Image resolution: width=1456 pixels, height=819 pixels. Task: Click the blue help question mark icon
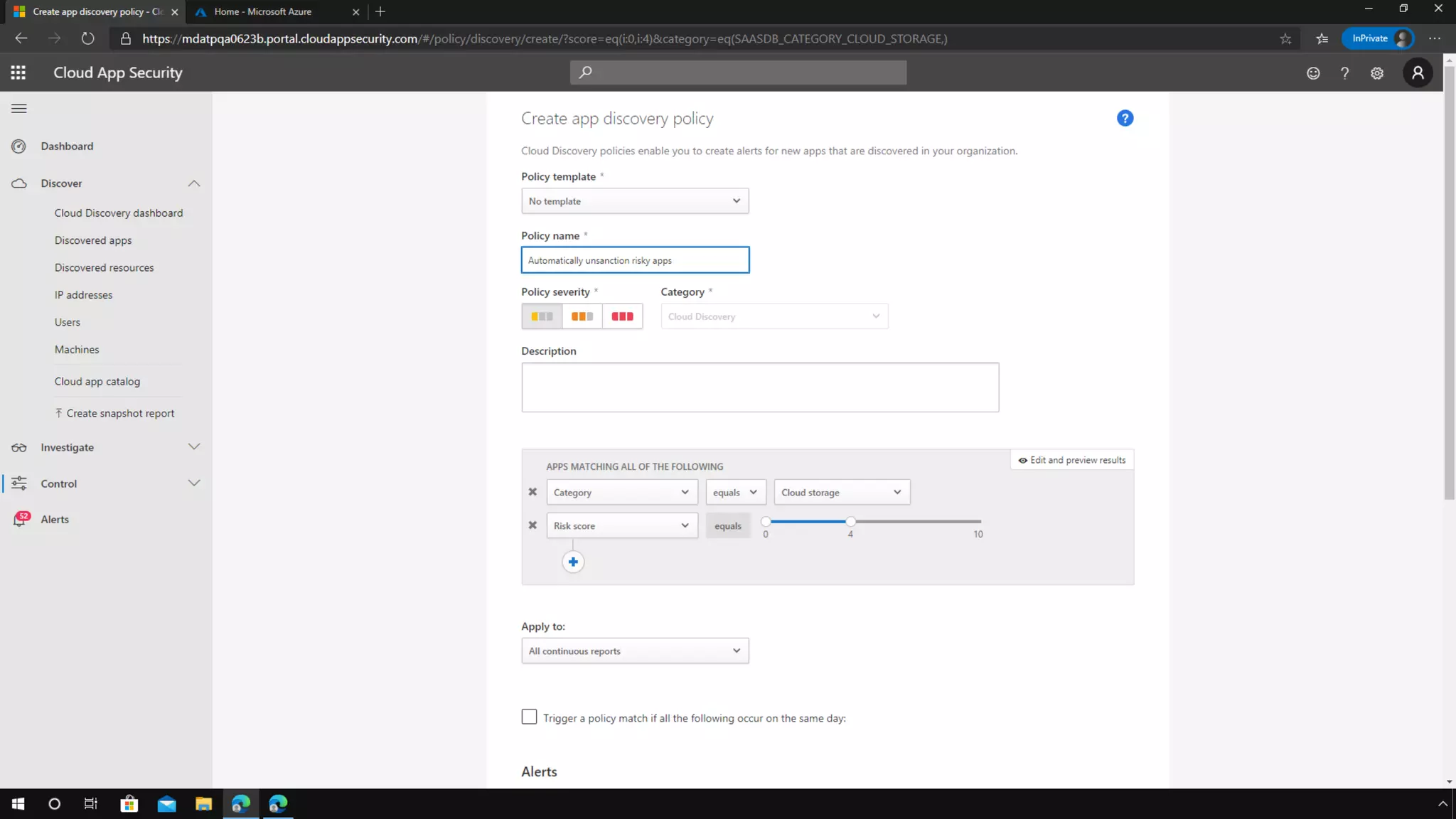click(x=1125, y=118)
